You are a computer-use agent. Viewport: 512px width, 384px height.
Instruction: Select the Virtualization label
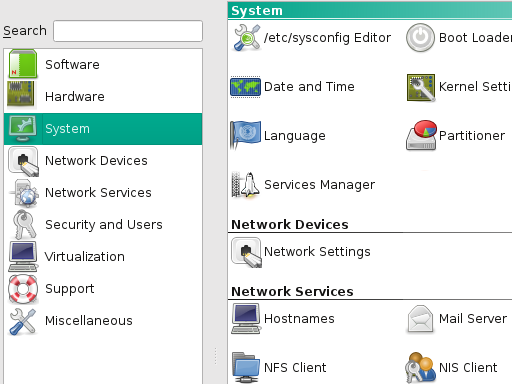85,256
